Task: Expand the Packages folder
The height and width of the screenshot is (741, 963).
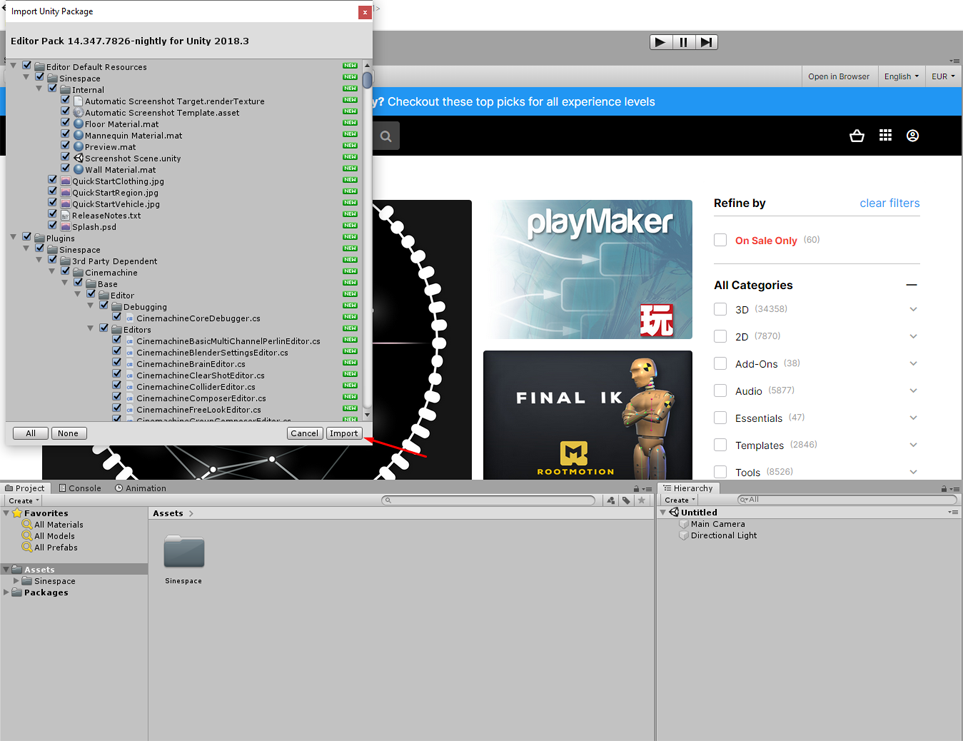Action: tap(6, 592)
